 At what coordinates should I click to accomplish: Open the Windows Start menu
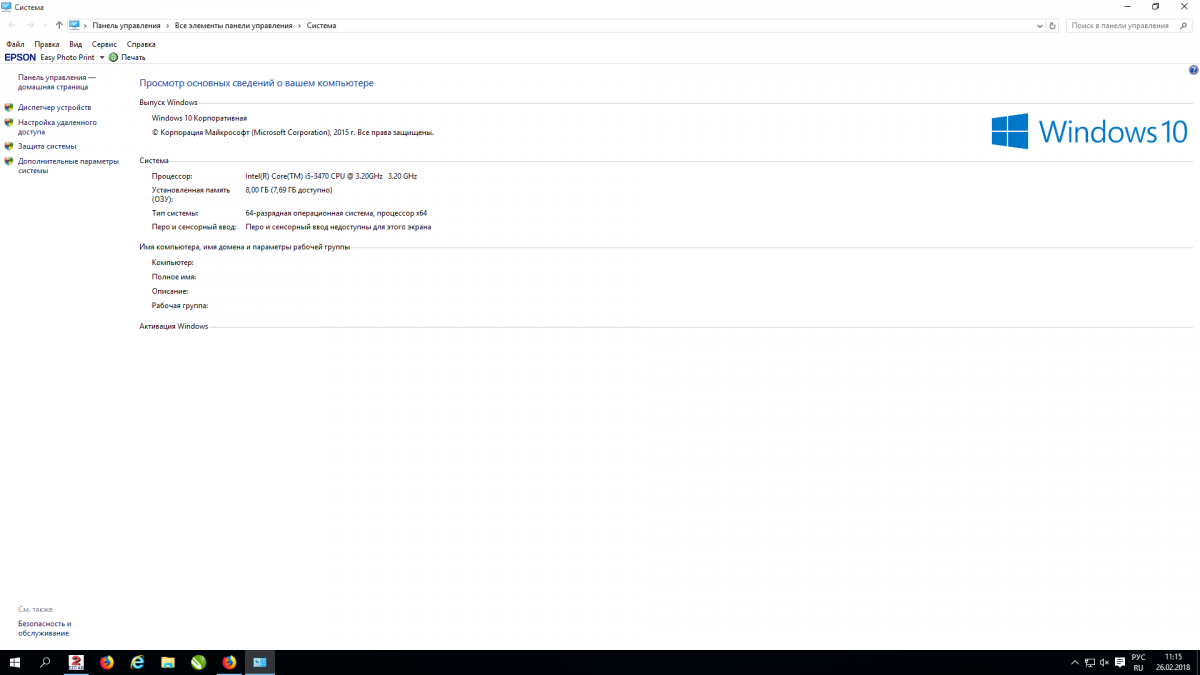coord(15,662)
